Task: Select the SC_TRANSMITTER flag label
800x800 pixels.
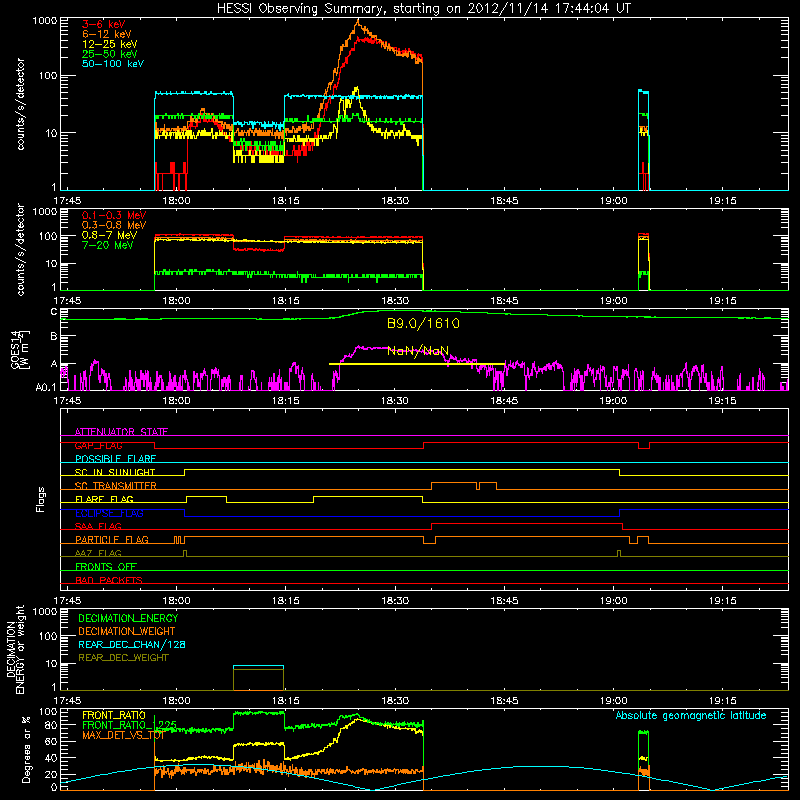Action: 115,486
